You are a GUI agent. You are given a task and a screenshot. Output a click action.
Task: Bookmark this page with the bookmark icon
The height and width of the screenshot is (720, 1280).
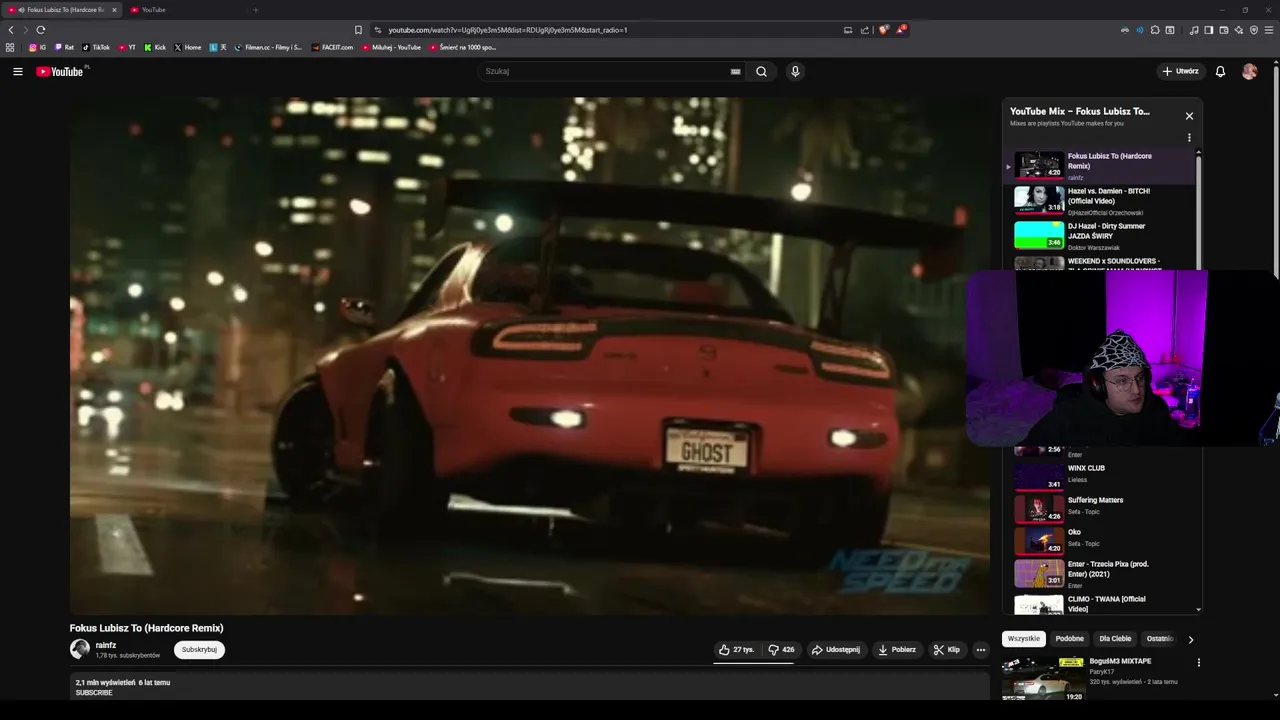pyautogui.click(x=358, y=30)
